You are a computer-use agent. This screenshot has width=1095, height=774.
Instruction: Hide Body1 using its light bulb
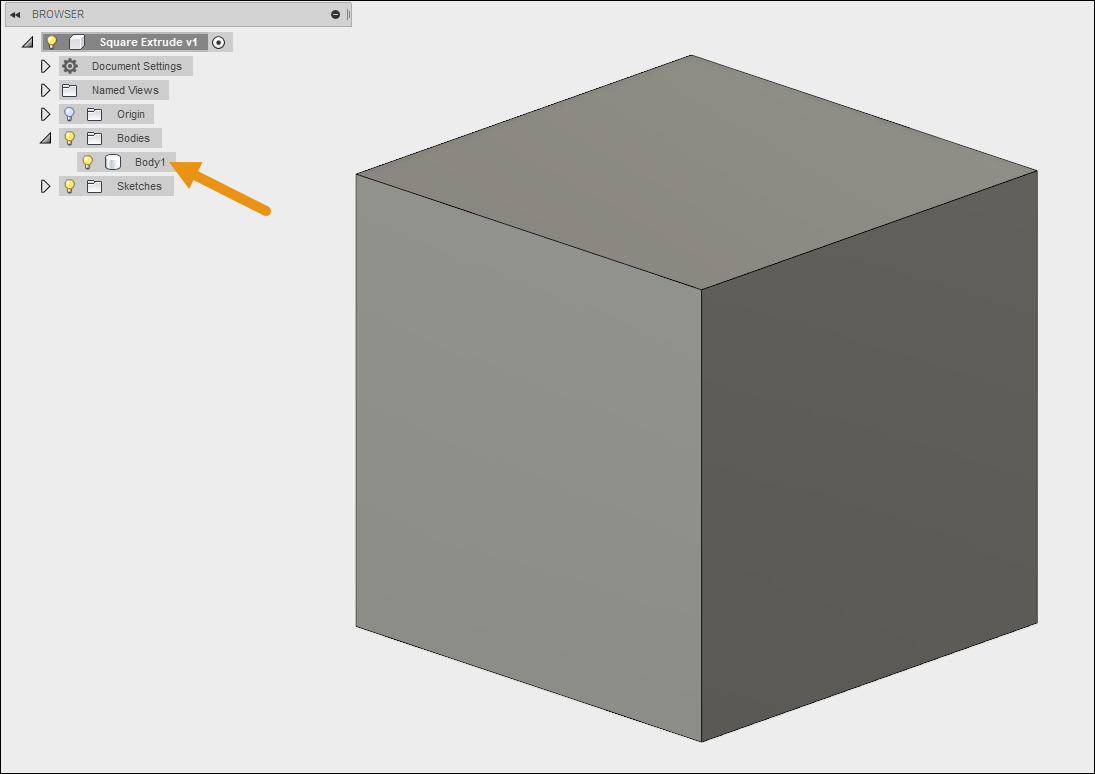pos(87,162)
